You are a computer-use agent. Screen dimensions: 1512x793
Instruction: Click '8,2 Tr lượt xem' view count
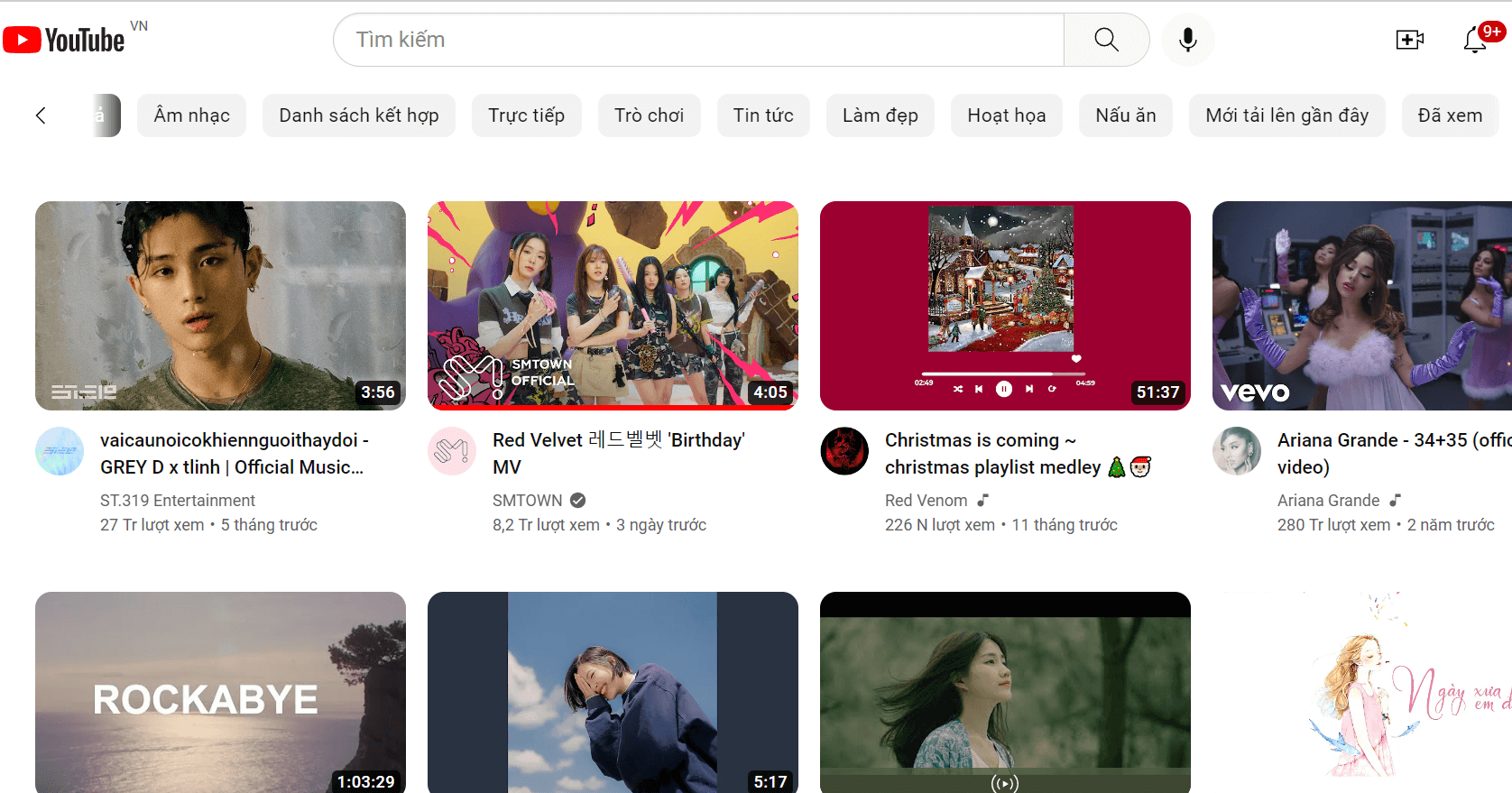546,525
